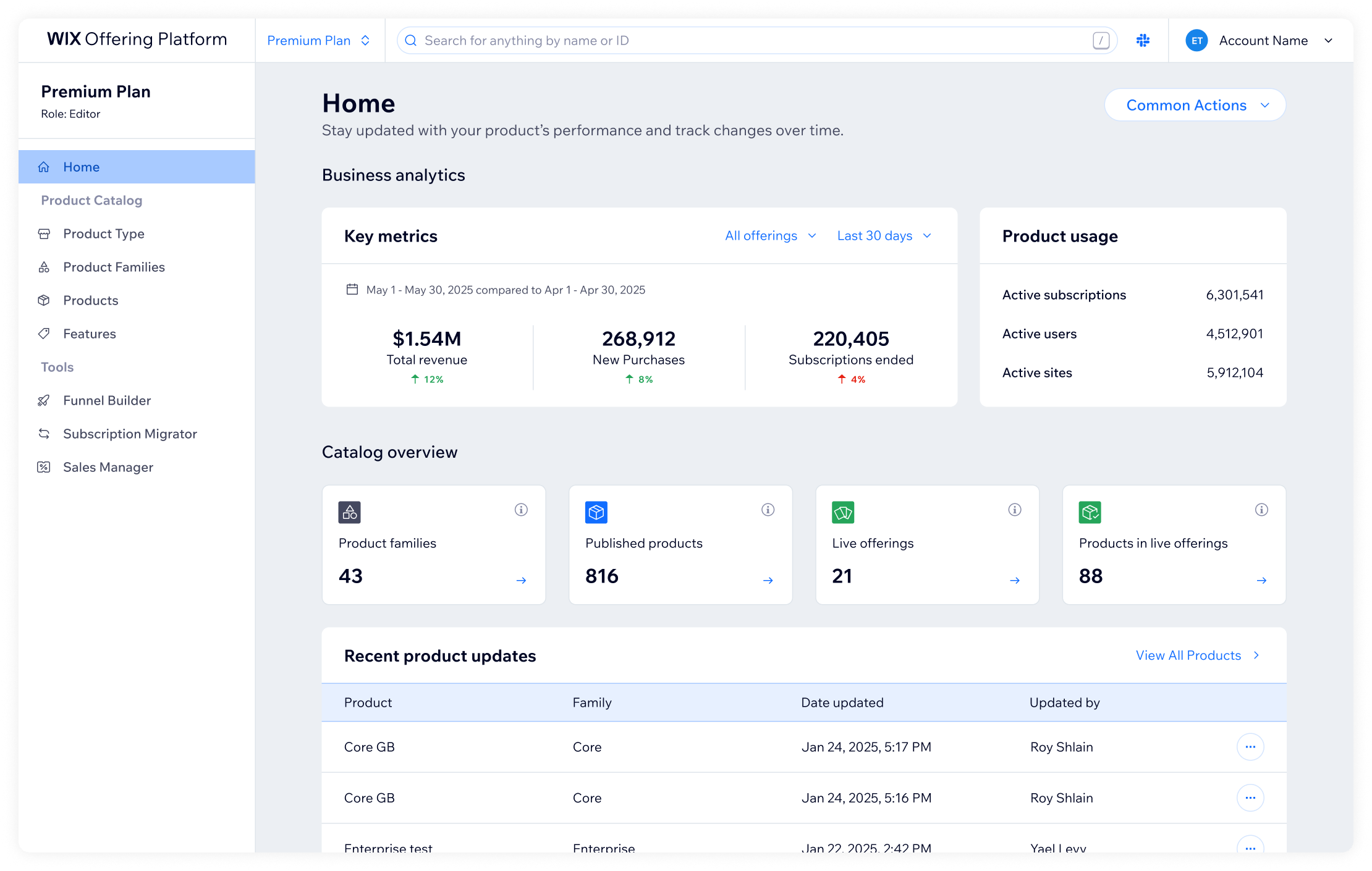Viewport: 1372px width, 871px height.
Task: Open Subscription Migrator tool
Action: pyautogui.click(x=137, y=434)
